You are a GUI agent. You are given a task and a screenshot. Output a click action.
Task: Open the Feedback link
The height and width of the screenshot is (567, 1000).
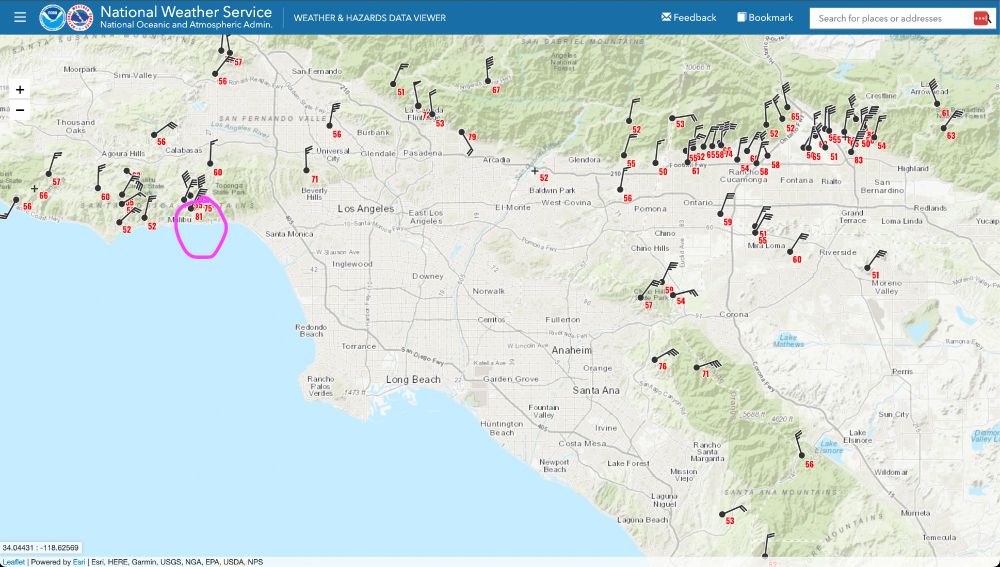(689, 17)
